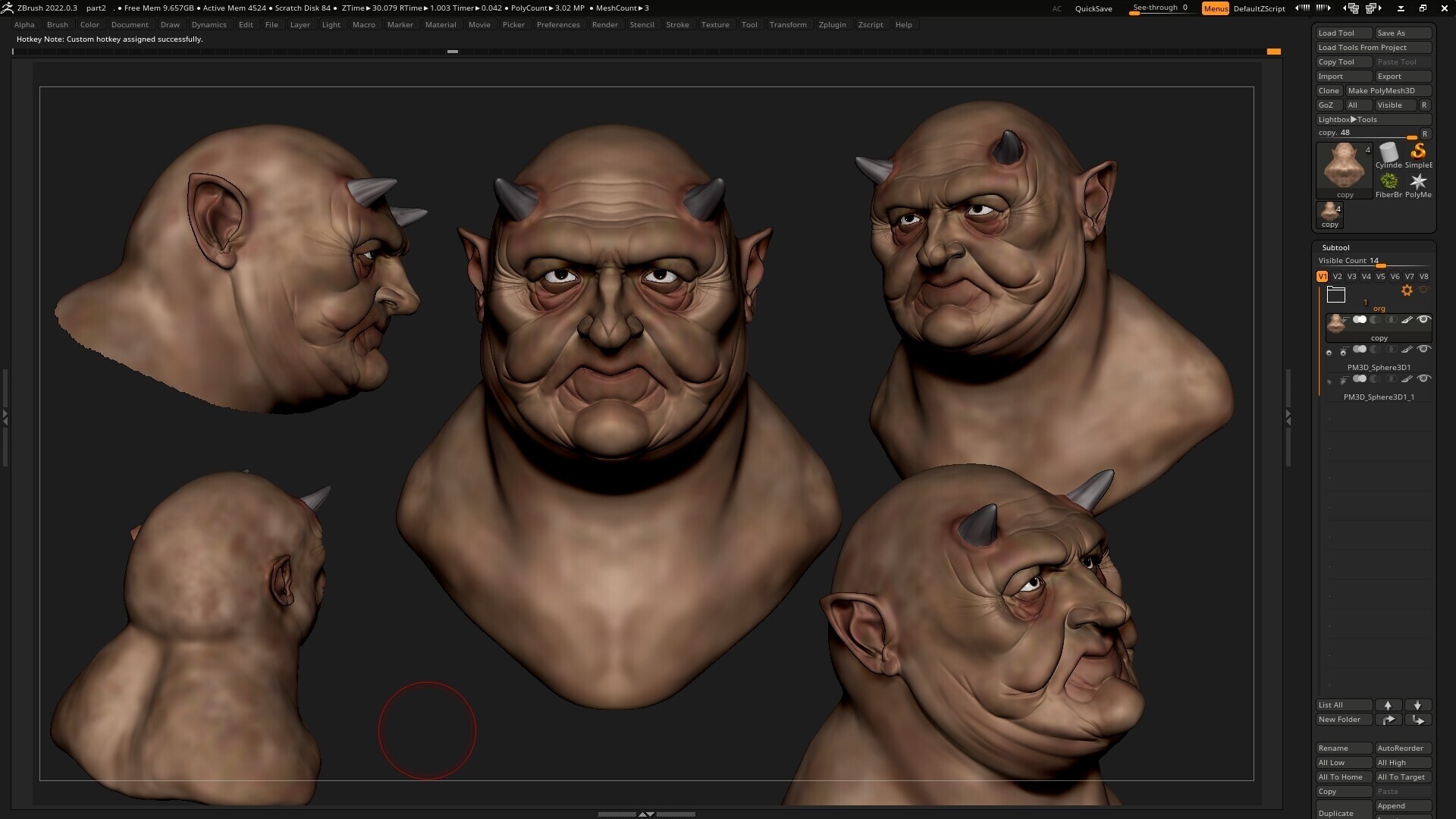The height and width of the screenshot is (819, 1456).
Task: Open the Zplugin menu
Action: (x=832, y=25)
